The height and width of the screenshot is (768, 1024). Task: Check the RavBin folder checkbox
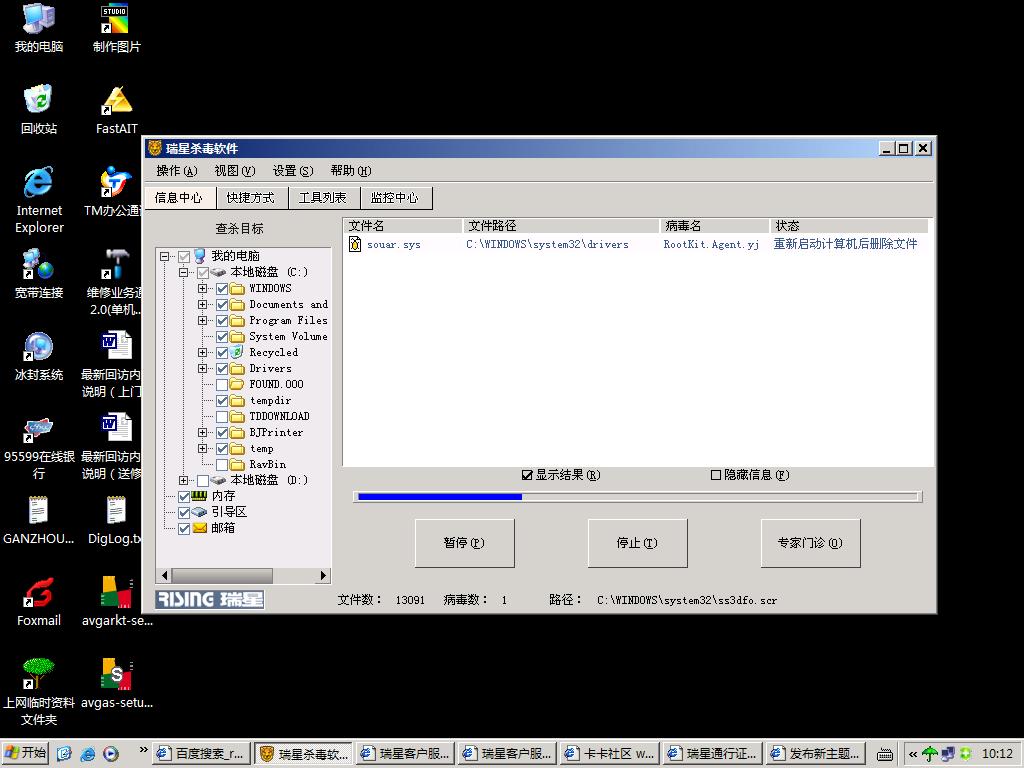(222, 464)
